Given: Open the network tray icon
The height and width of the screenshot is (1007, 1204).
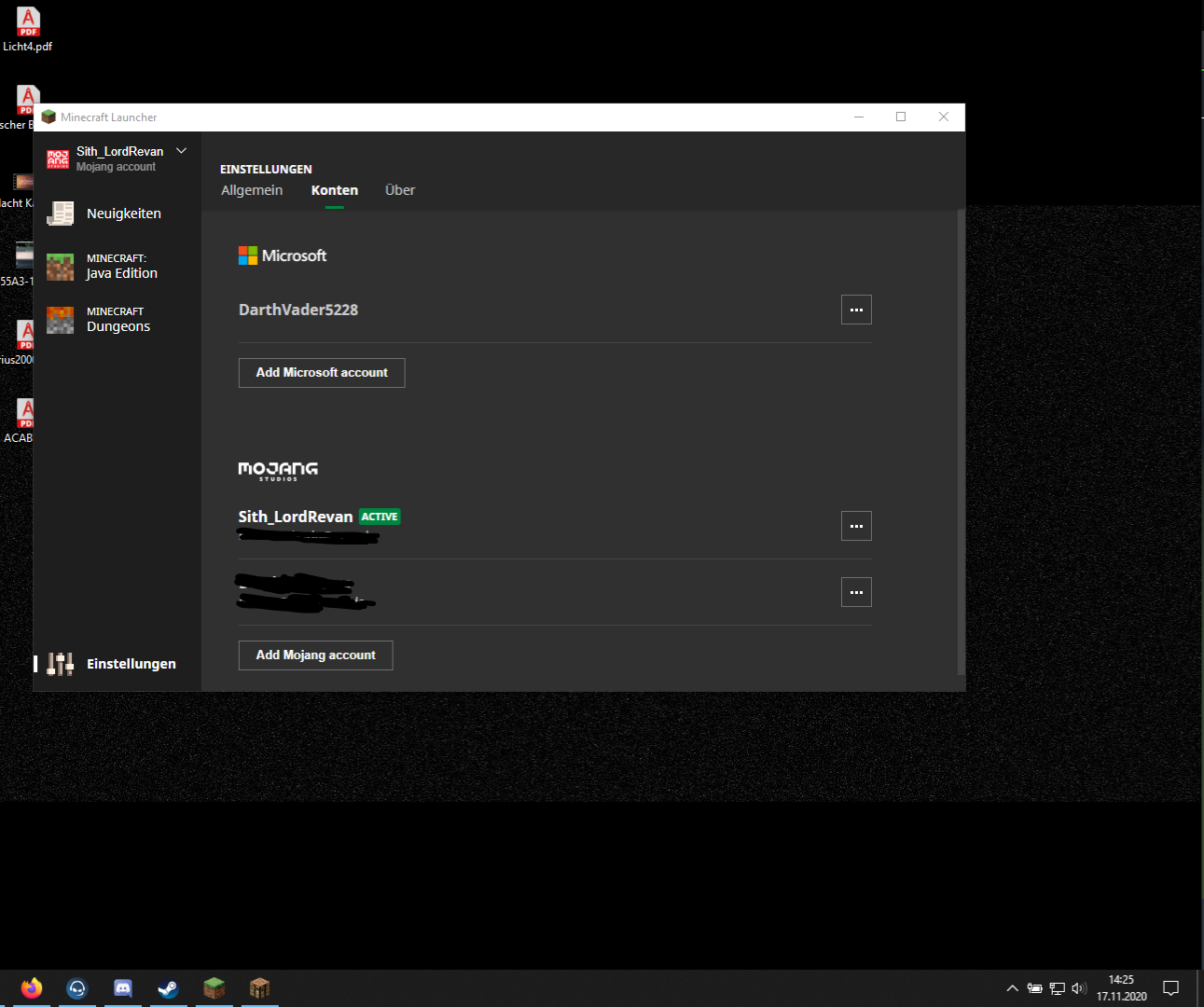Looking at the screenshot, I should click(1058, 988).
